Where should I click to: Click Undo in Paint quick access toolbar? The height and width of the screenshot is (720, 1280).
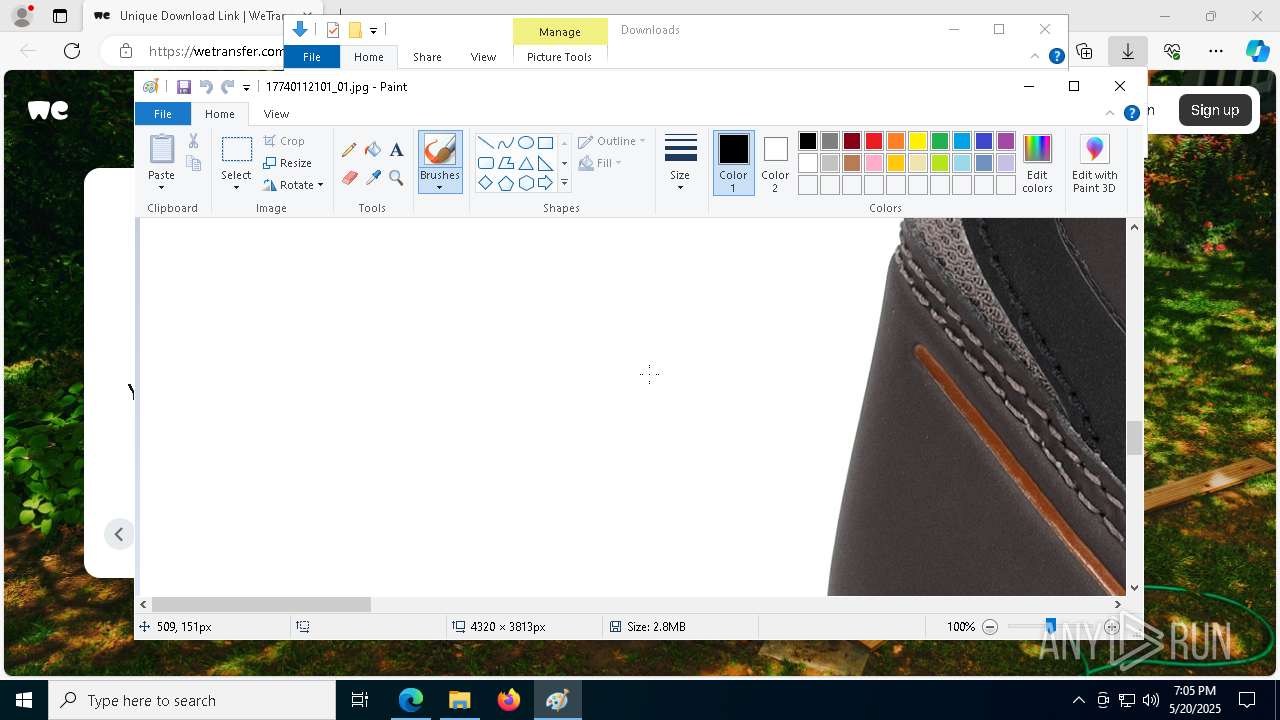[x=206, y=87]
